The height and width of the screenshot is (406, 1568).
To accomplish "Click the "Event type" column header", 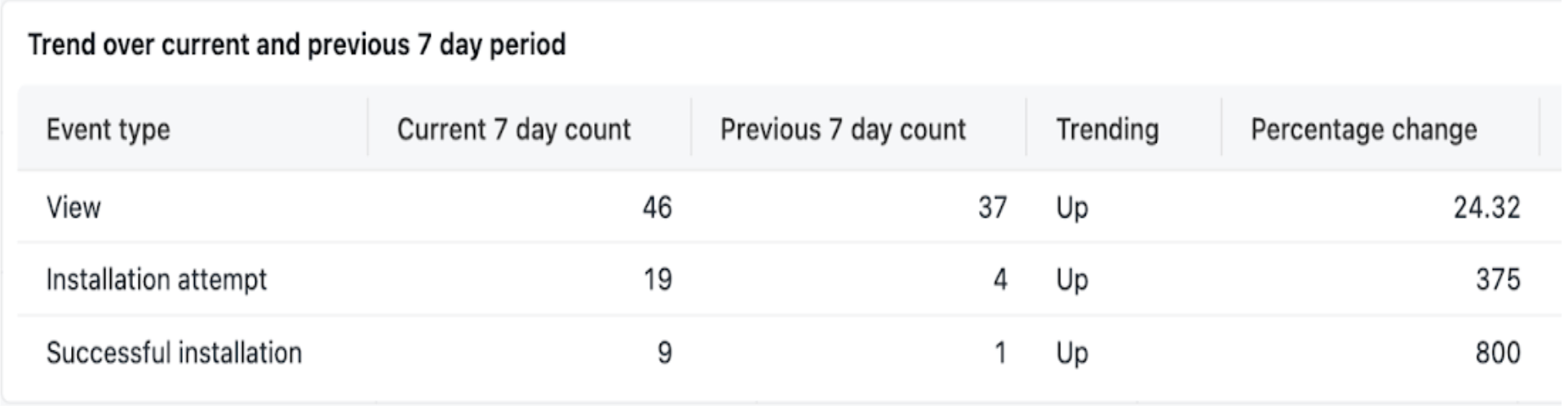I will click(108, 130).
